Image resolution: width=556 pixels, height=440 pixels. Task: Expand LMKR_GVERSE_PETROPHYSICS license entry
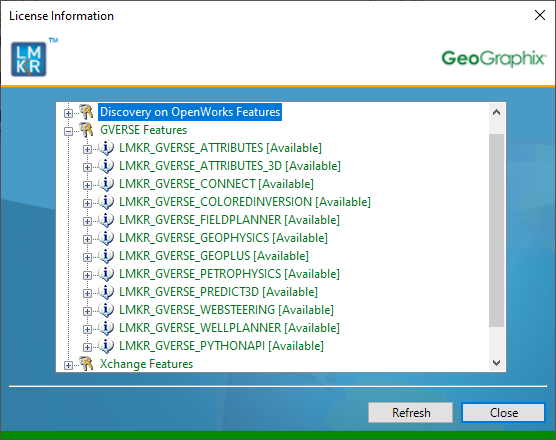click(87, 275)
